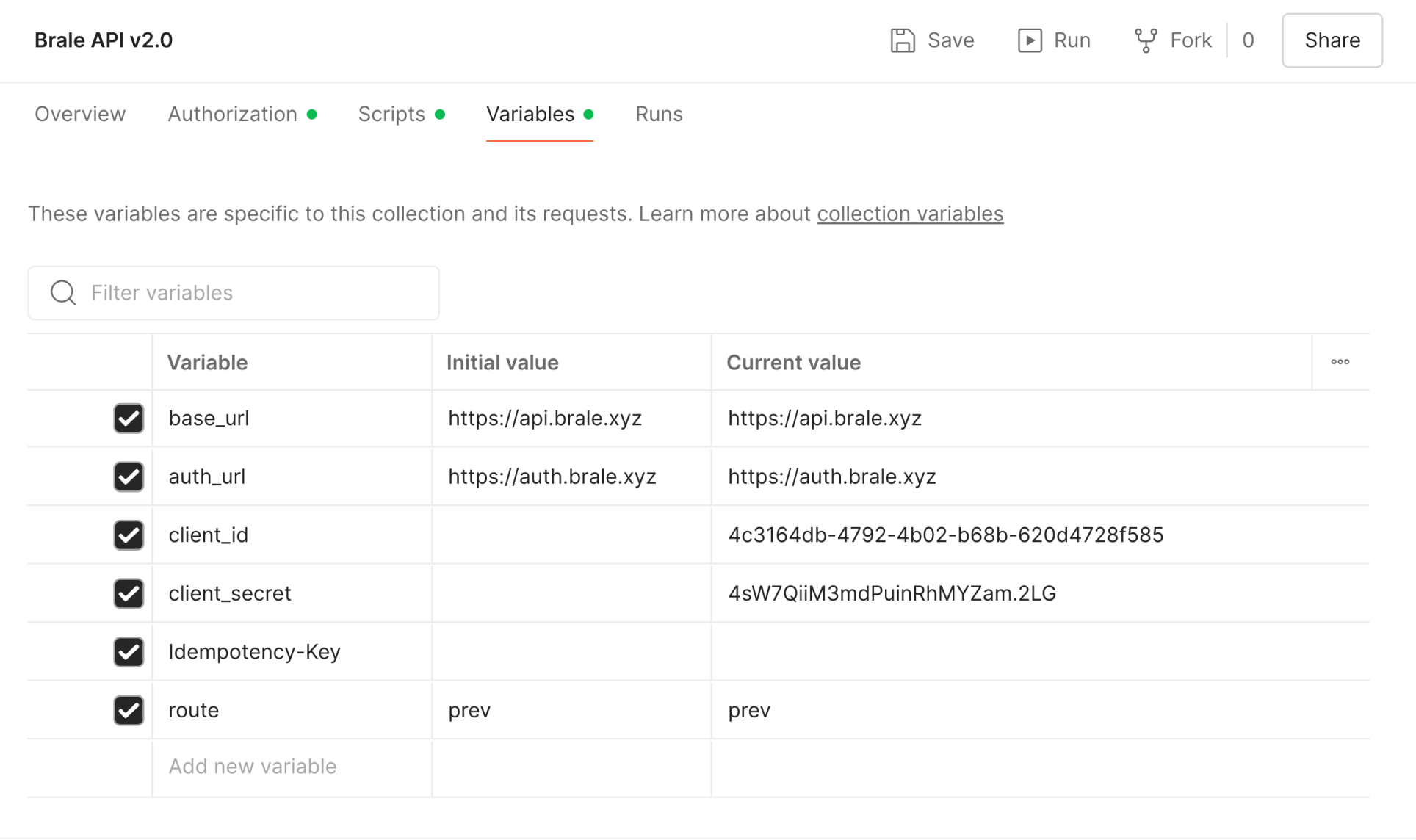This screenshot has width=1416, height=840.
Task: Switch to the Scripts tab
Action: [391, 115]
